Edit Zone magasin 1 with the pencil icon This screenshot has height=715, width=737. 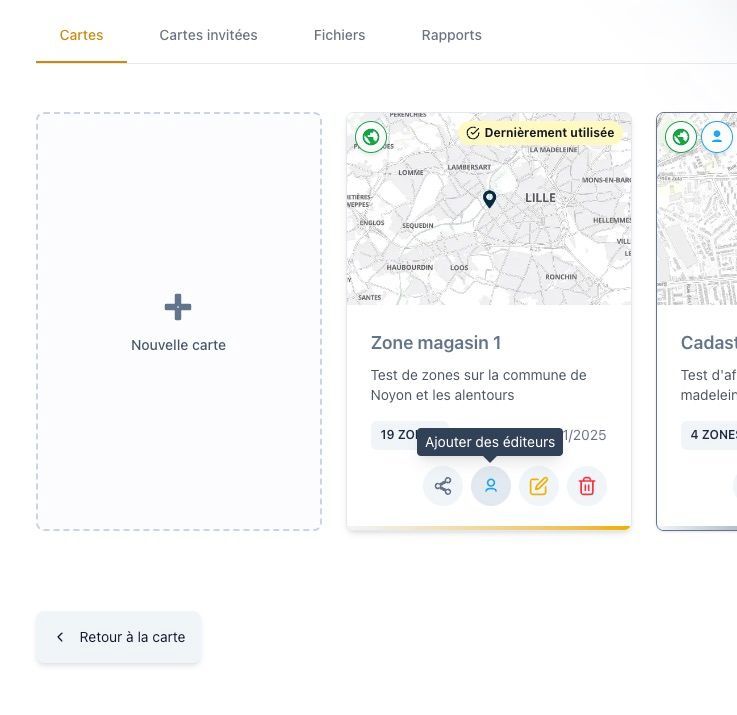tap(538, 486)
